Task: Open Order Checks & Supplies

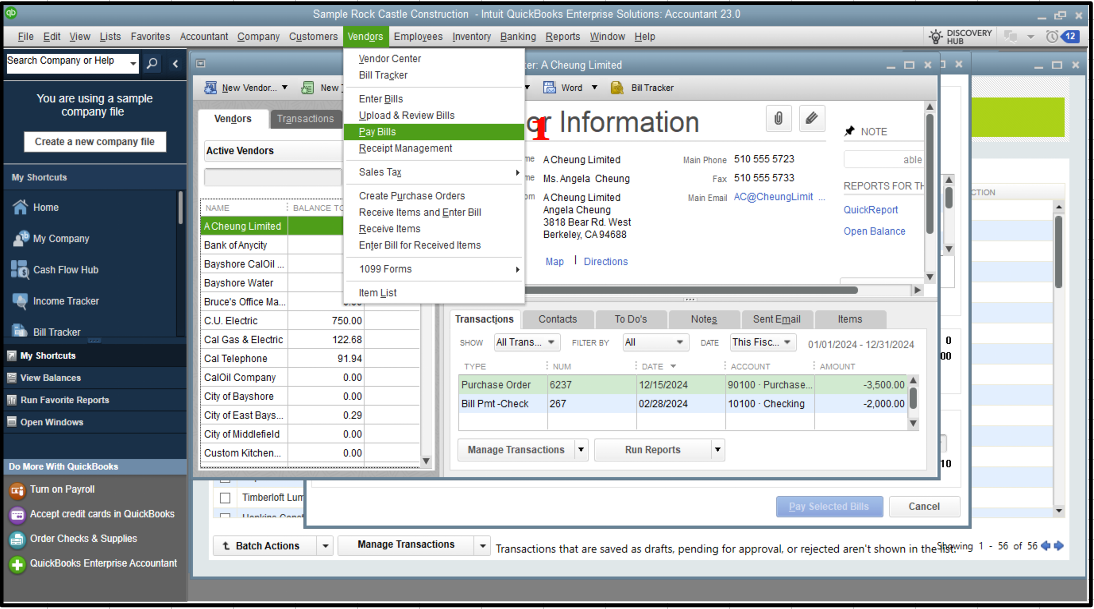Action: [x=83, y=539]
